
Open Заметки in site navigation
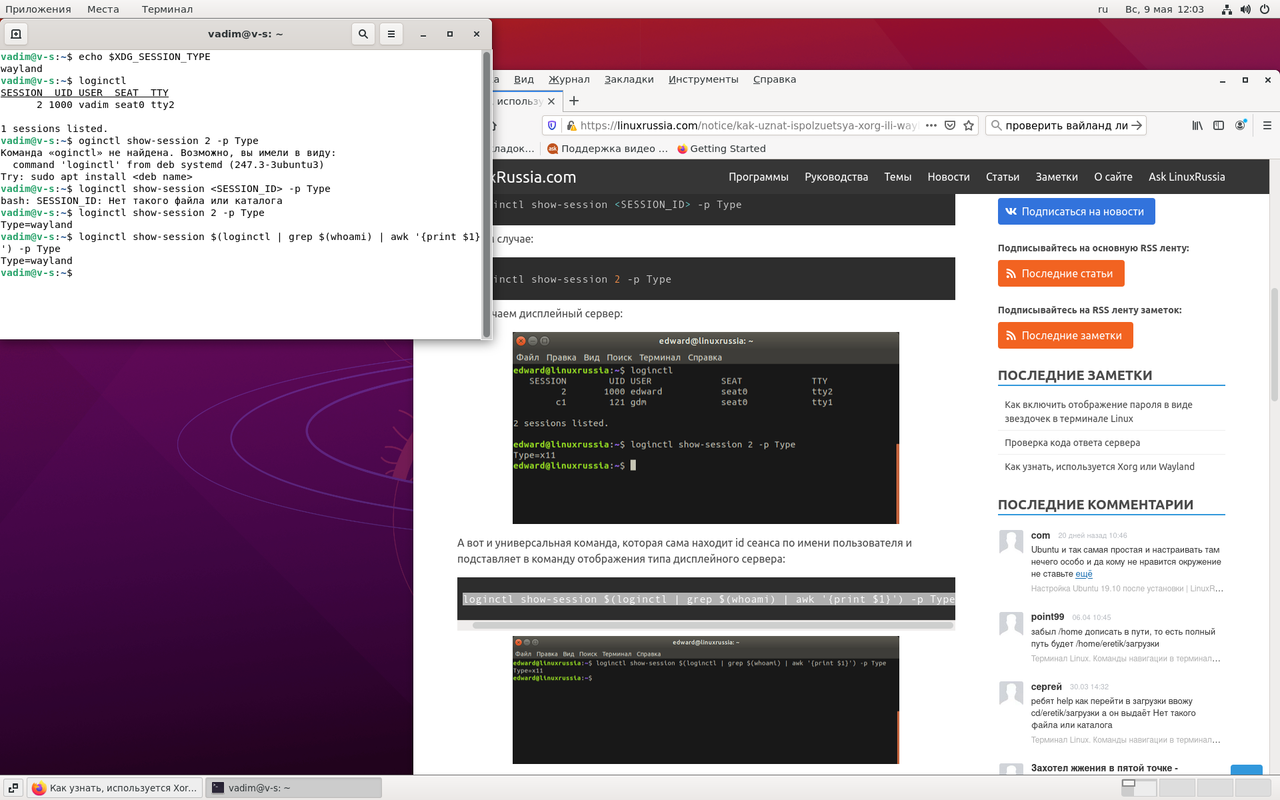point(1056,177)
